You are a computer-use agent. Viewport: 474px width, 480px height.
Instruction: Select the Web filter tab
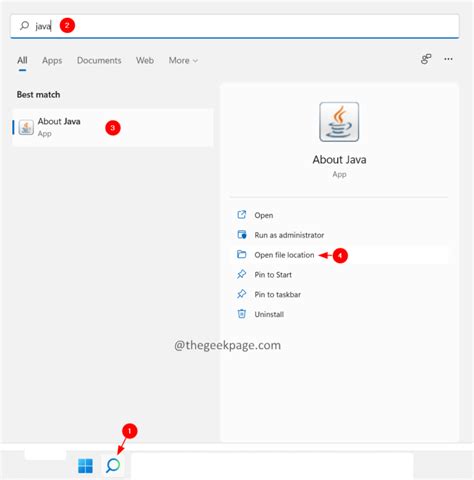pyautogui.click(x=145, y=60)
